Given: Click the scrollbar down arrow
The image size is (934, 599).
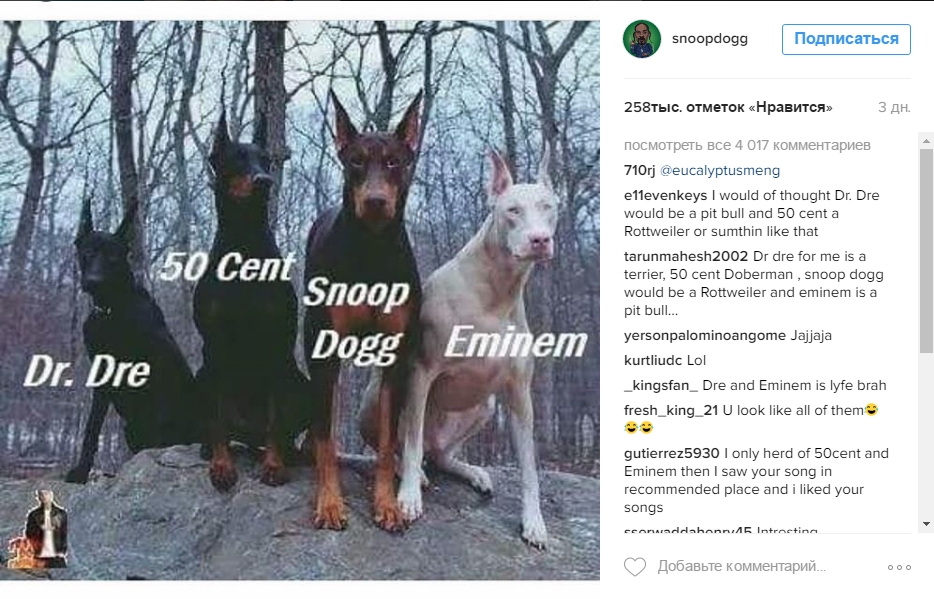Looking at the screenshot, I should tap(926, 524).
